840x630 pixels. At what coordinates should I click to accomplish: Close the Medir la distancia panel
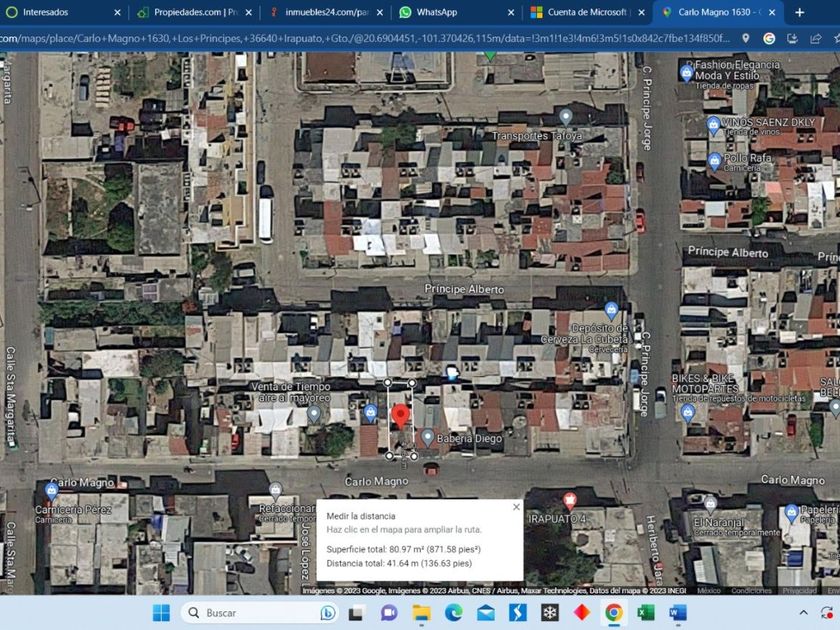(516, 507)
